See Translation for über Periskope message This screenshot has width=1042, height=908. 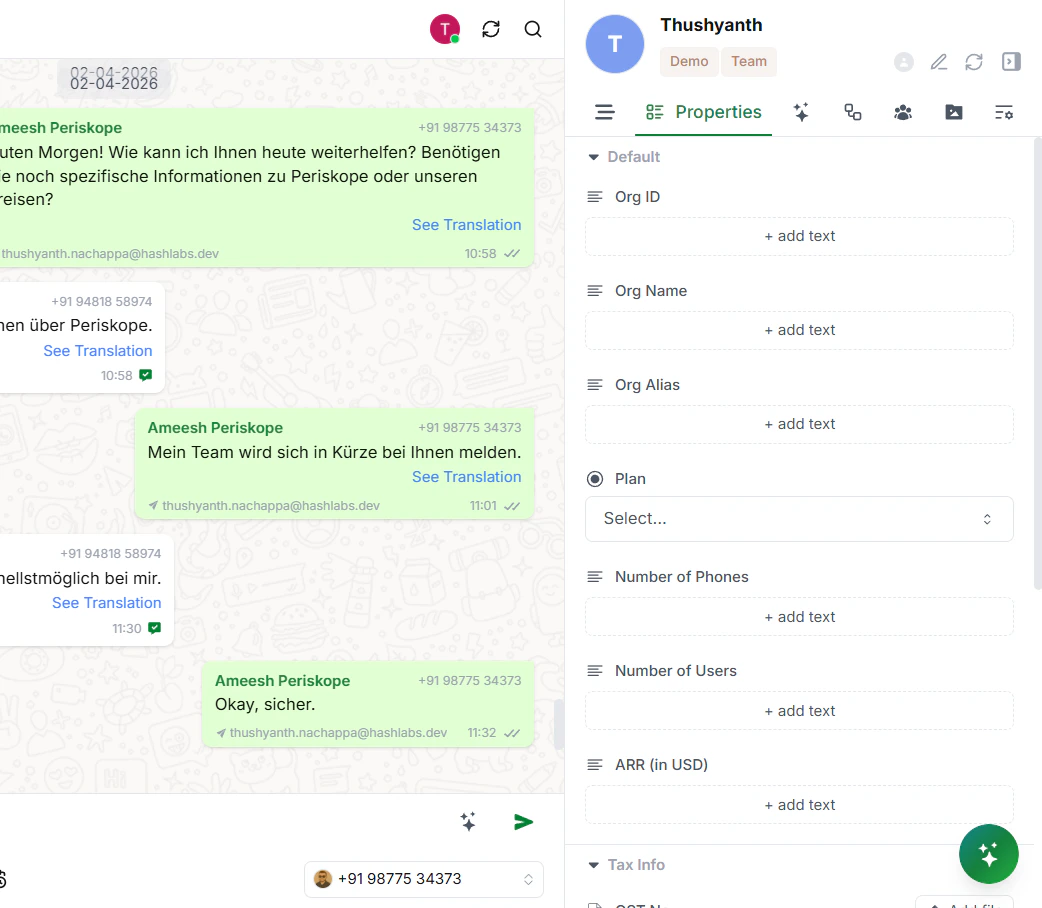(x=98, y=350)
